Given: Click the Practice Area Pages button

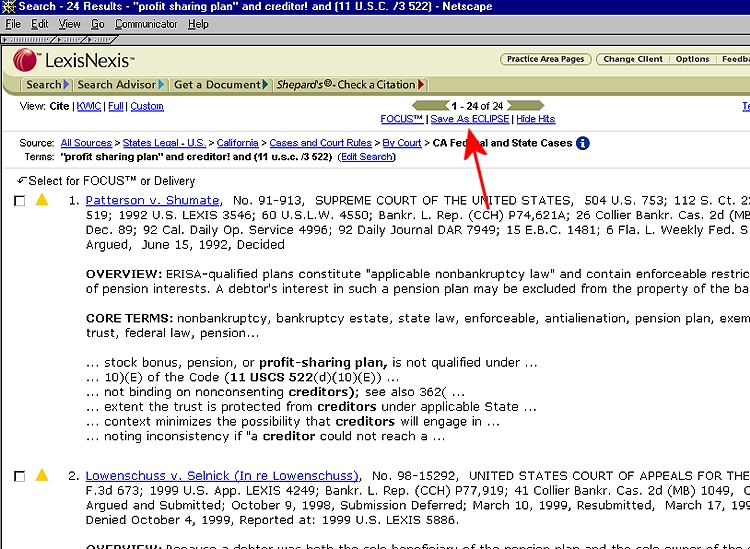Looking at the screenshot, I should (545, 59).
